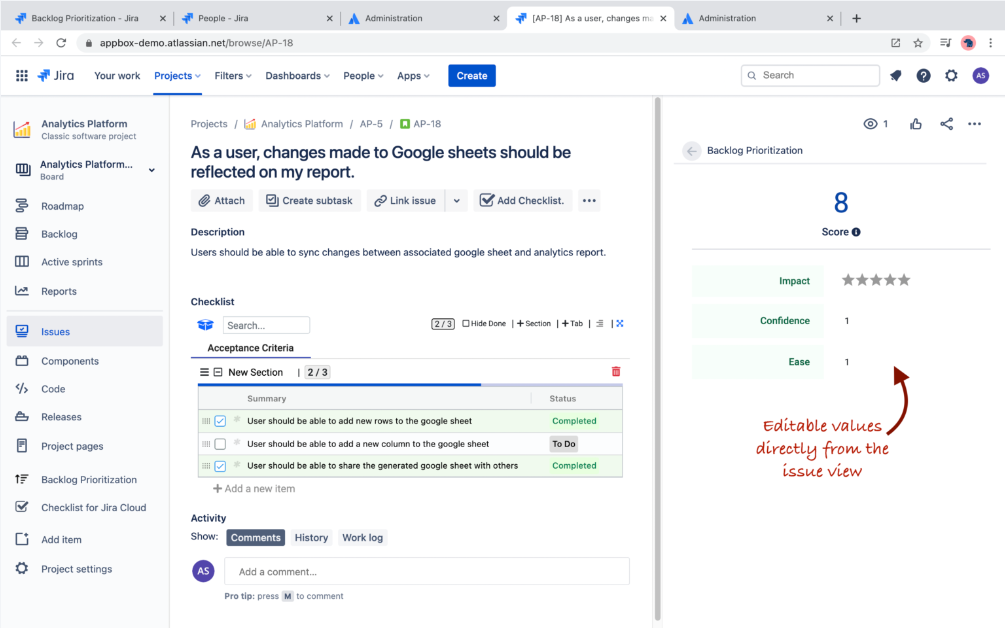1005x628 pixels.
Task: Click the share issue icon
Action: click(x=946, y=124)
